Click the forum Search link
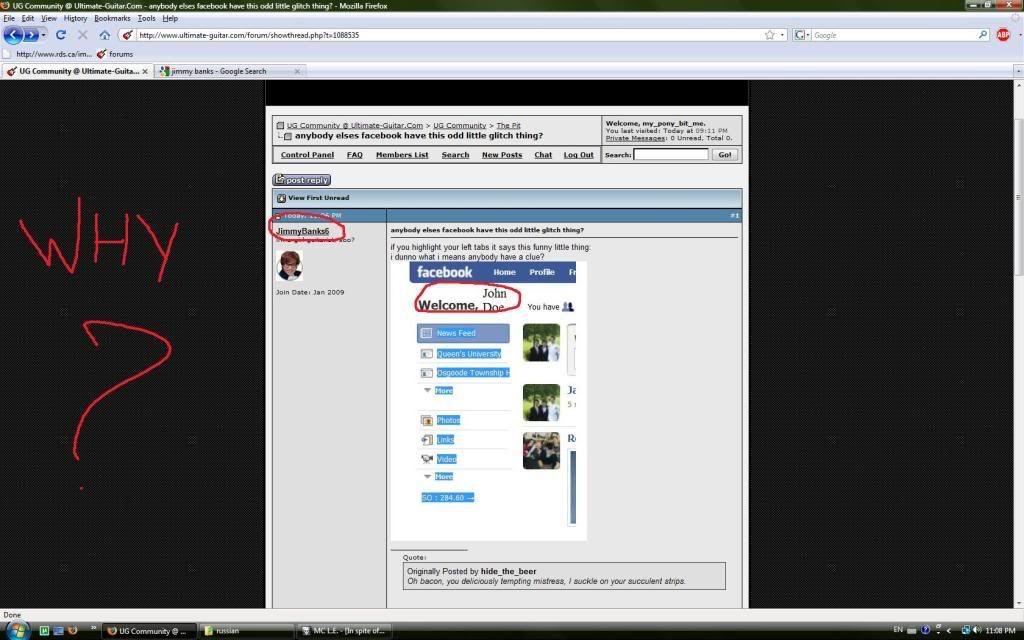 click(455, 155)
